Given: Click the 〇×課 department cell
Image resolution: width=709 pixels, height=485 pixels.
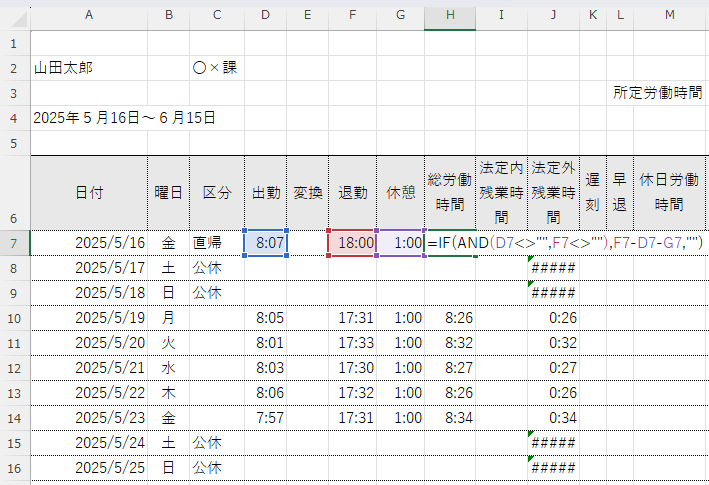Looking at the screenshot, I should pyautogui.click(x=217, y=68).
